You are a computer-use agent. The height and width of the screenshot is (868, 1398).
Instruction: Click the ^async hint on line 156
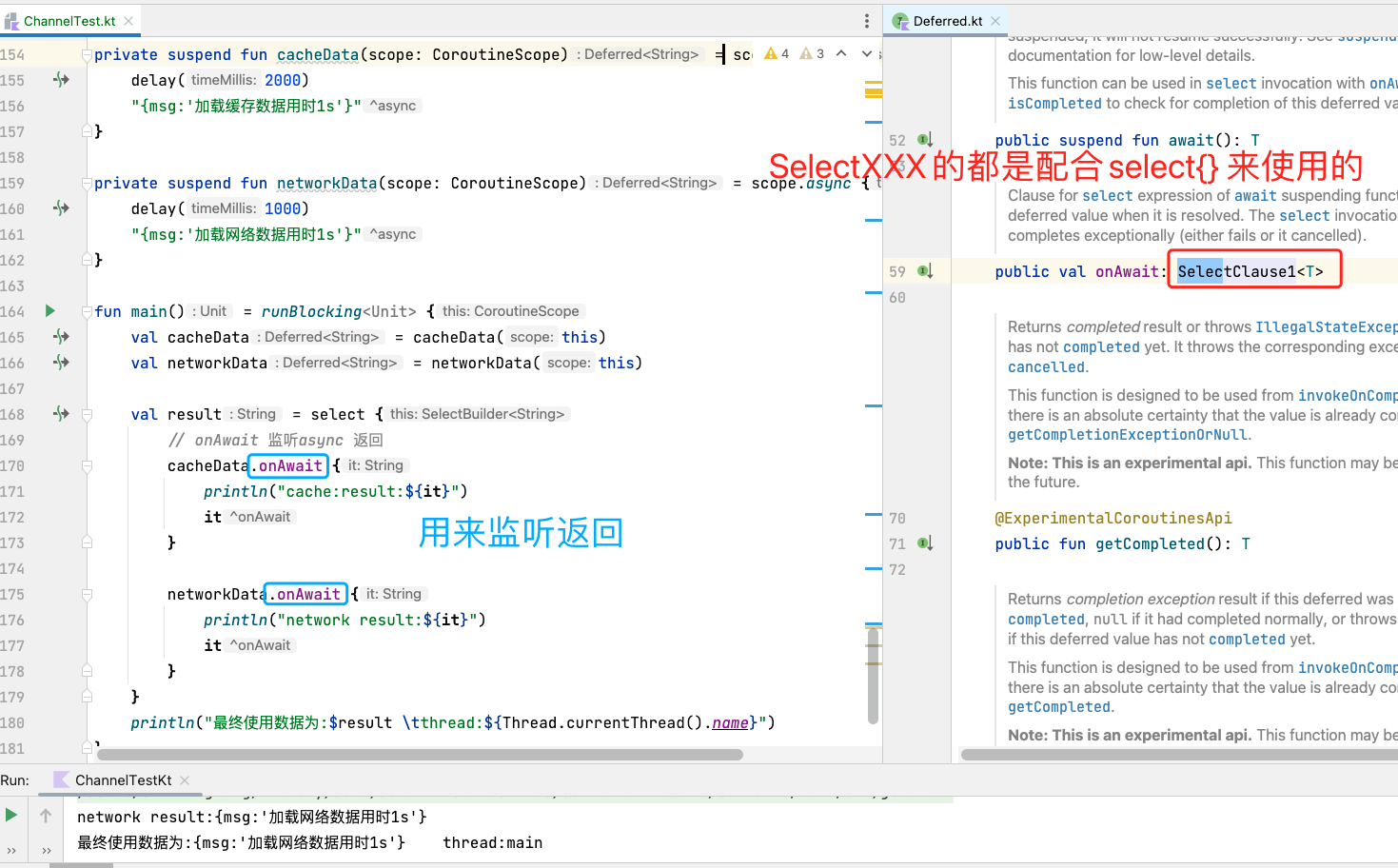393,106
